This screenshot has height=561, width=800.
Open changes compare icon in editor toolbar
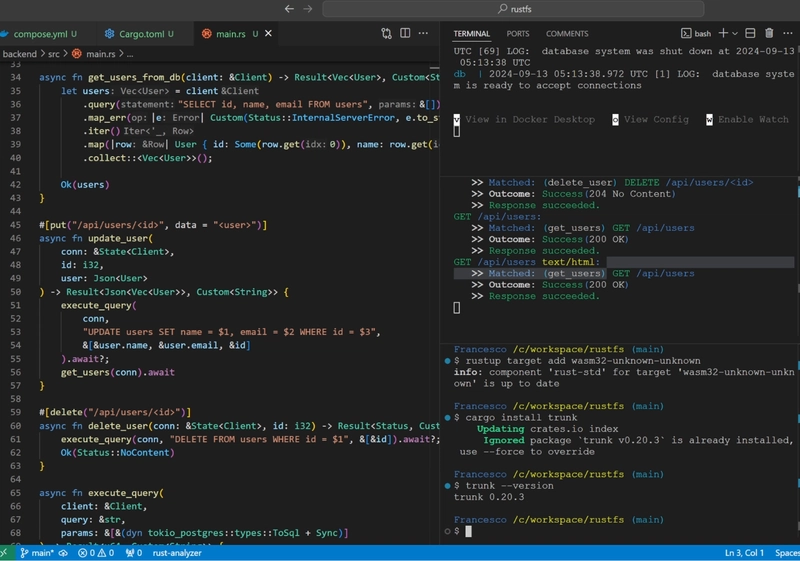pyautogui.click(x=386, y=33)
